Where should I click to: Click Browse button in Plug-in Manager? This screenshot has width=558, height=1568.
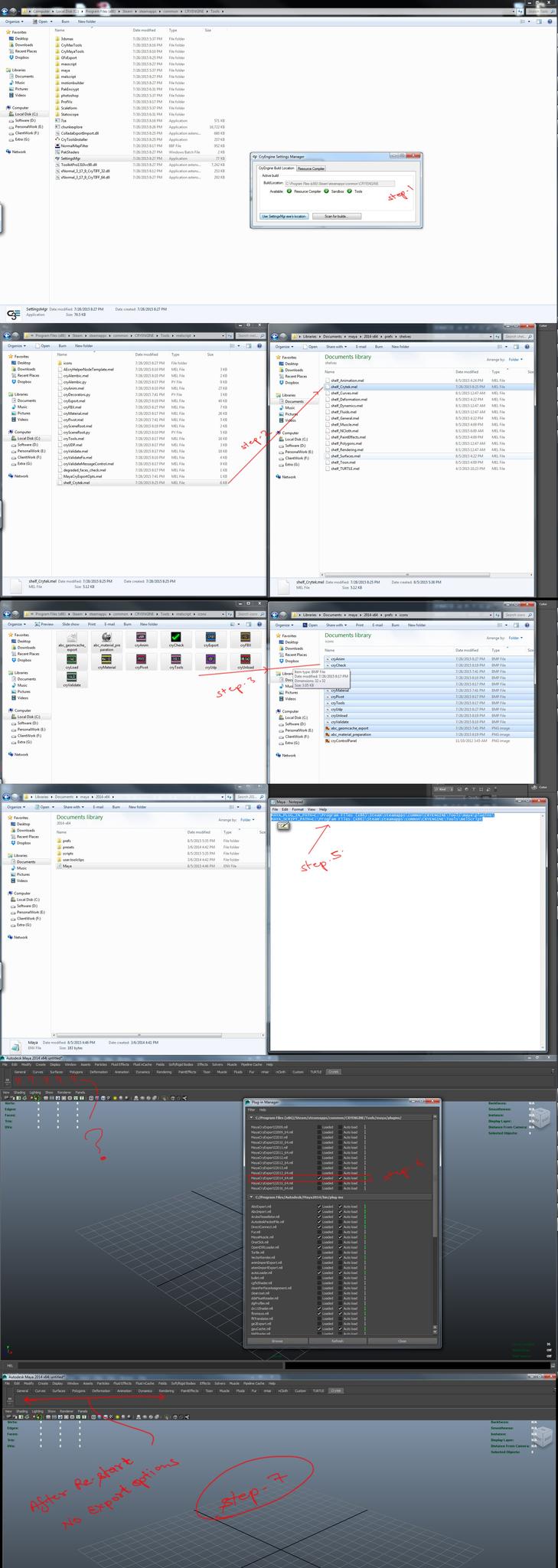(276, 1341)
